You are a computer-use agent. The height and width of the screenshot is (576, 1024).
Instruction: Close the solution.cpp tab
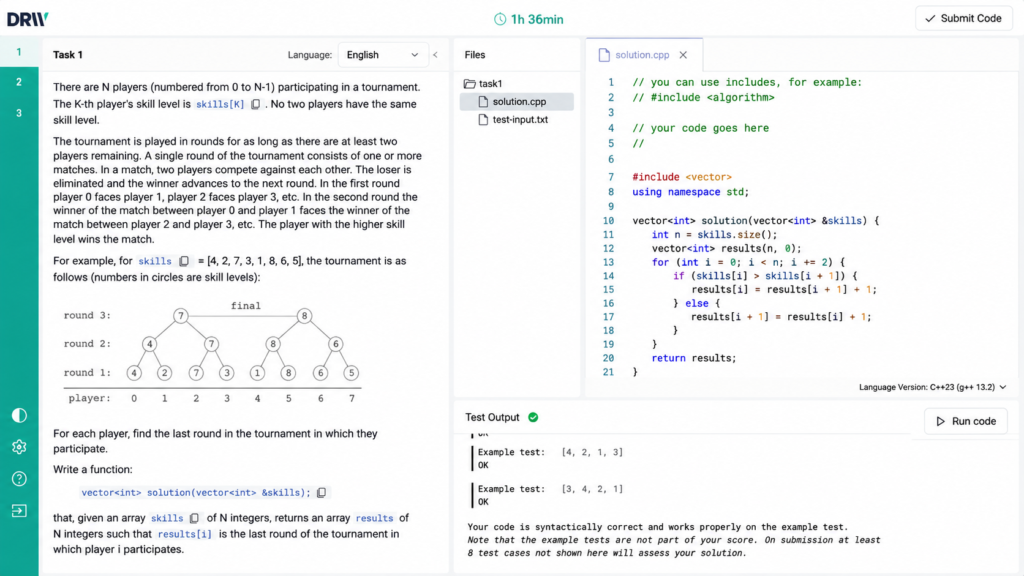(x=683, y=55)
